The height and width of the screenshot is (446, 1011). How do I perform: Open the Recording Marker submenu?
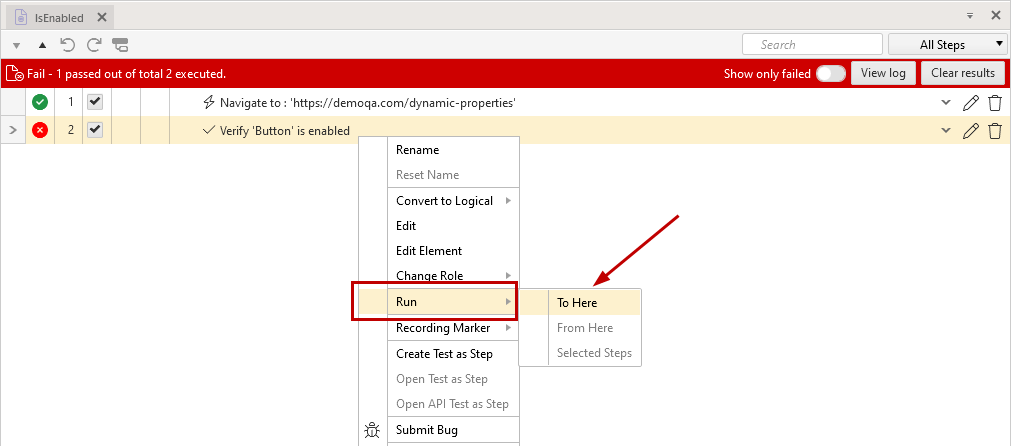click(453, 327)
